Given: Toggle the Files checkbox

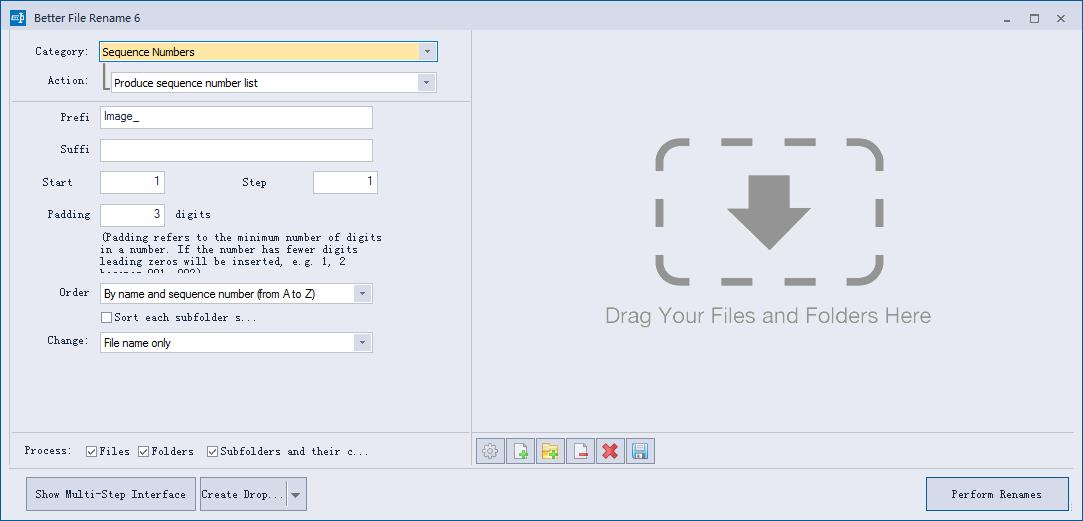Looking at the screenshot, I should click(91, 452).
